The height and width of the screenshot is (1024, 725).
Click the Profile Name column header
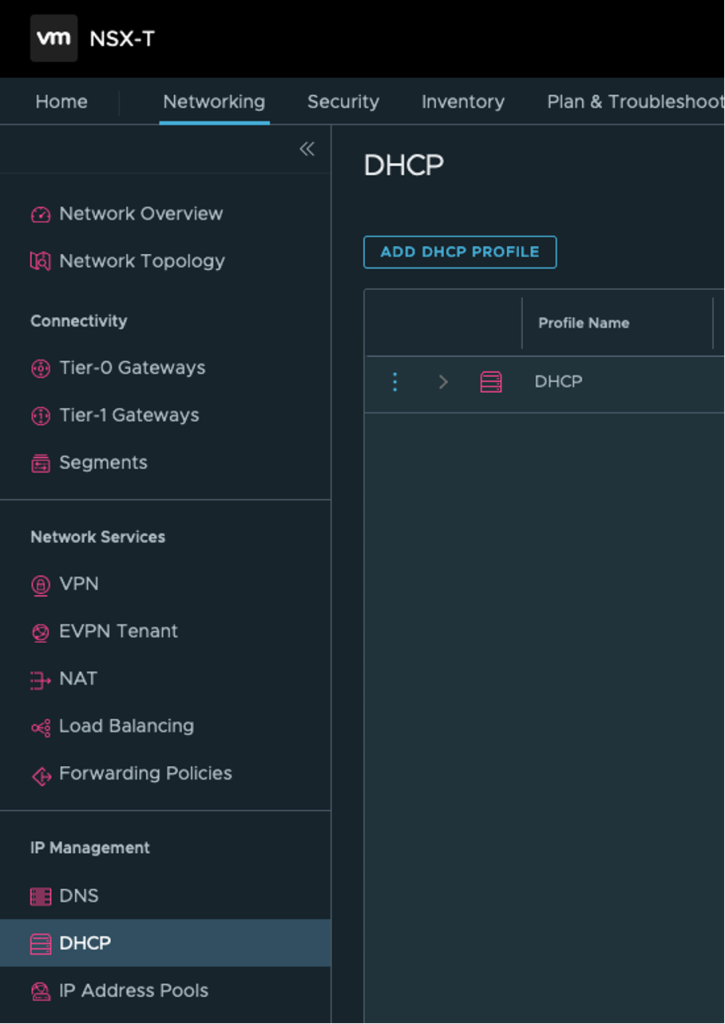click(584, 323)
